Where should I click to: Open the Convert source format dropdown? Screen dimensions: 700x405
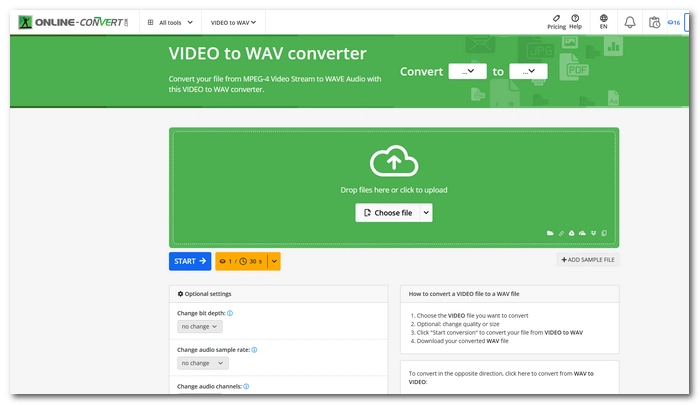point(467,71)
